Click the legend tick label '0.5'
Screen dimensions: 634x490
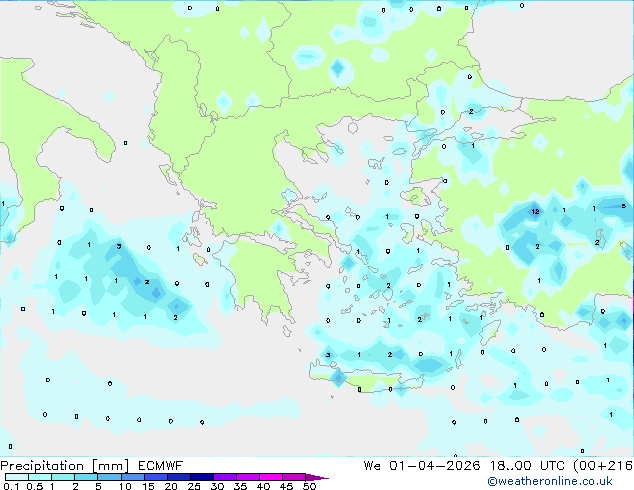click(35, 486)
